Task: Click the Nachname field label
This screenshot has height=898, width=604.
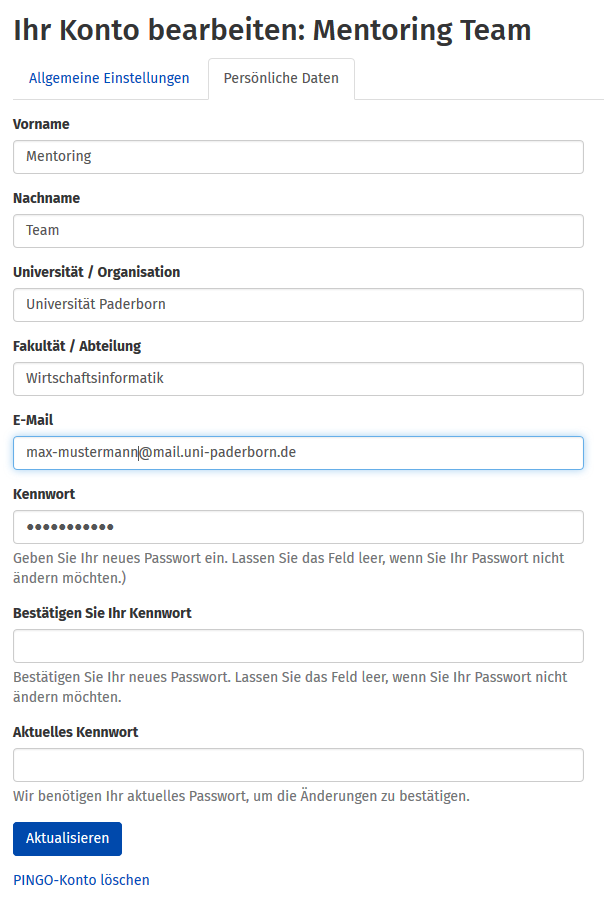Action: click(x=46, y=198)
